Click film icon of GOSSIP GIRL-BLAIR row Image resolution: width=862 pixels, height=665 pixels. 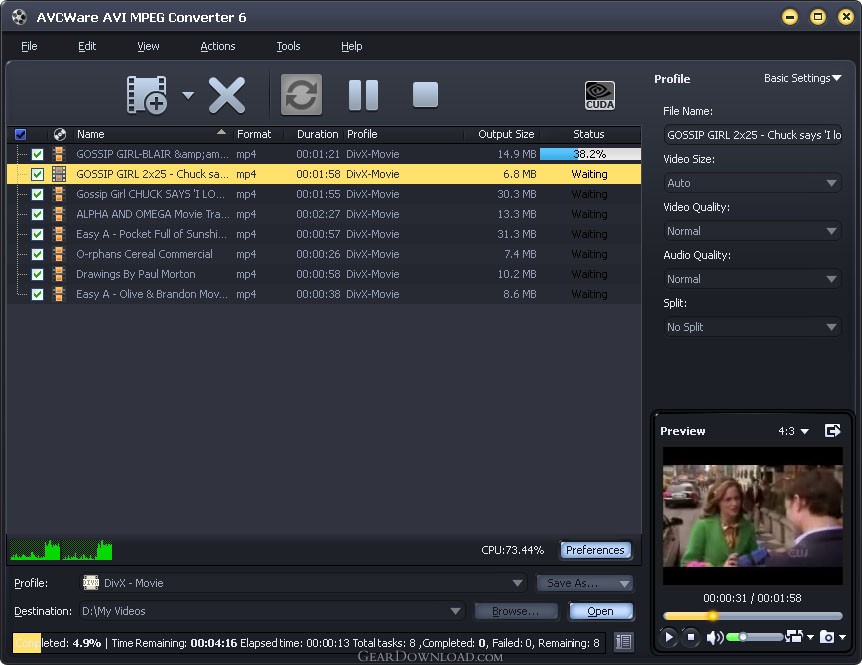coord(59,154)
